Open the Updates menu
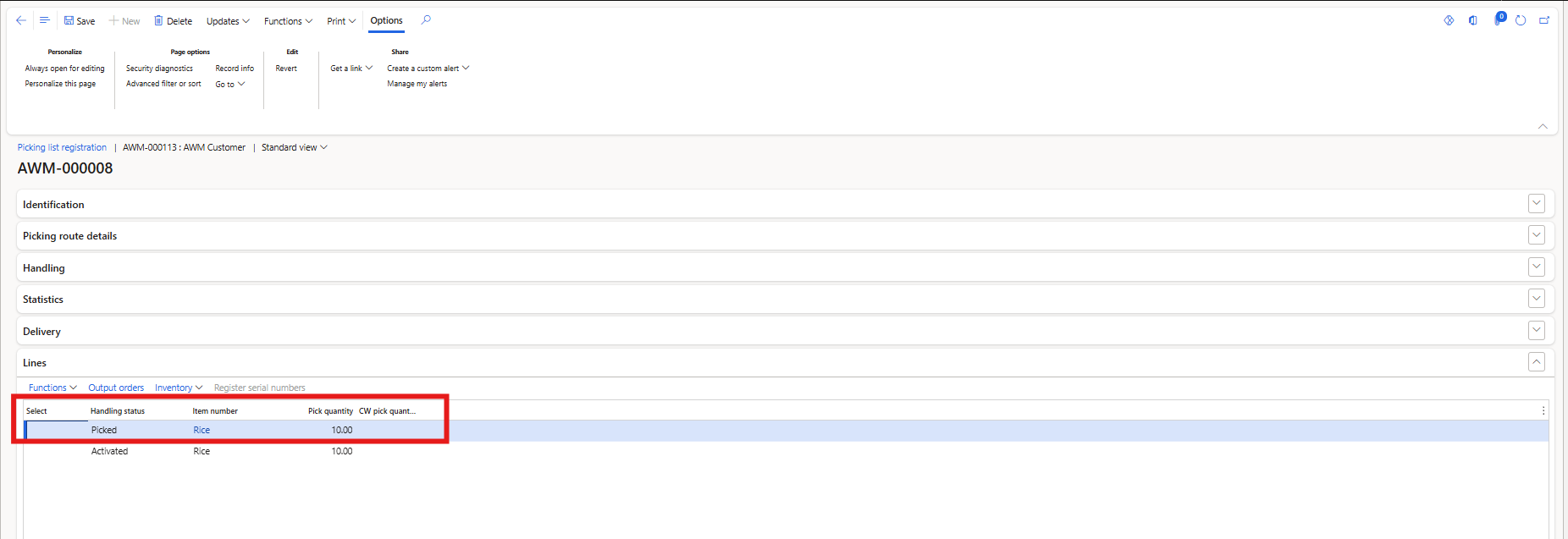 [x=228, y=21]
